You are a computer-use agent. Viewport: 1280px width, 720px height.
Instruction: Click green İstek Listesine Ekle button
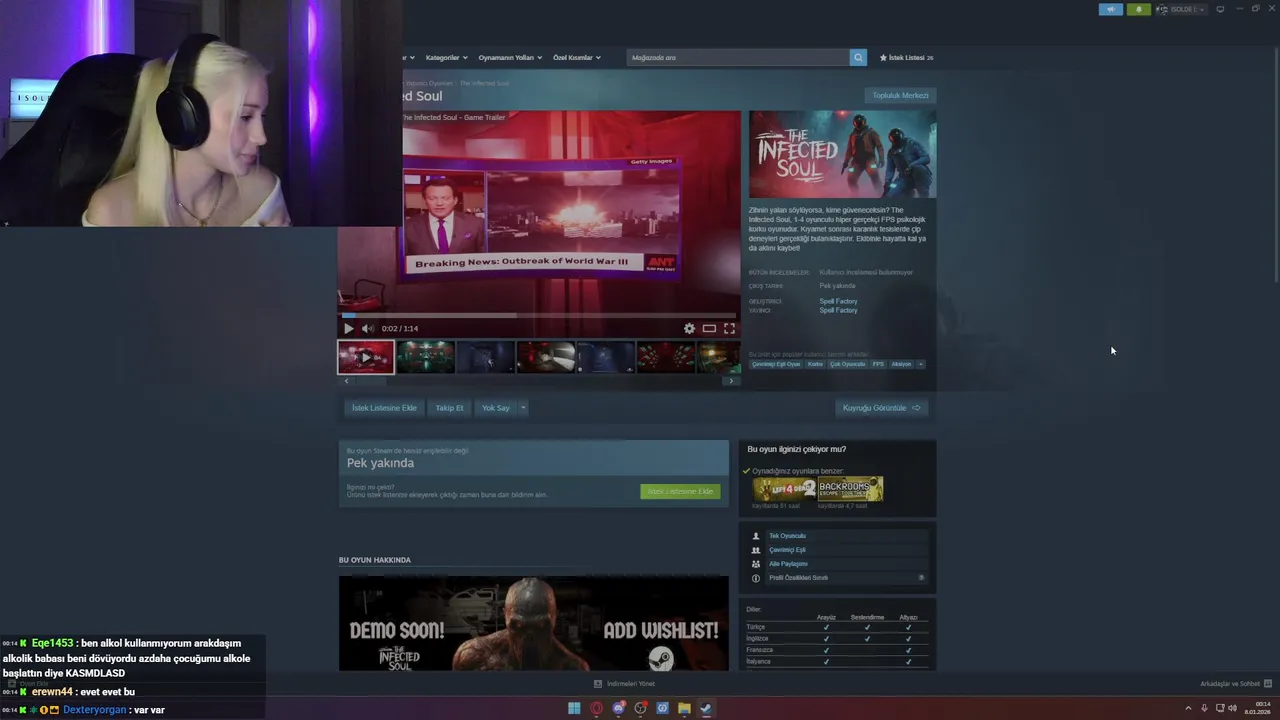[680, 491]
